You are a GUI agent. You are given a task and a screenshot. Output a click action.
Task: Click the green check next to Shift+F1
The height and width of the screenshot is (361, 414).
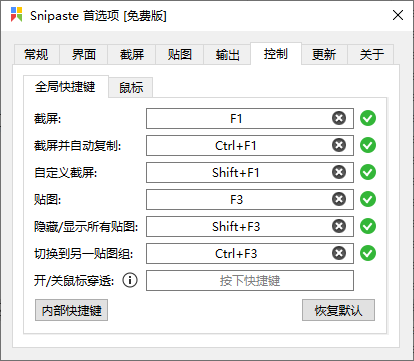(368, 172)
